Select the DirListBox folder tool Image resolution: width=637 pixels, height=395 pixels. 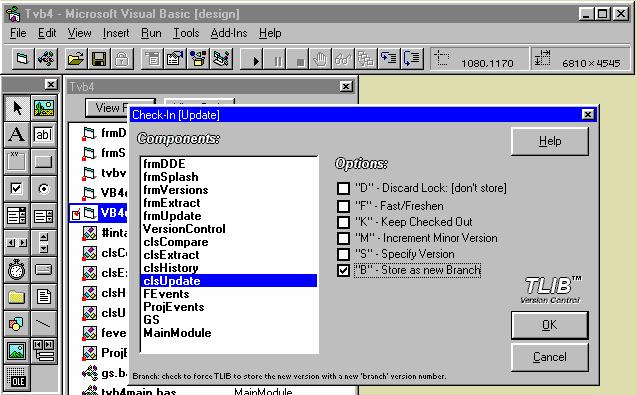click(x=17, y=296)
